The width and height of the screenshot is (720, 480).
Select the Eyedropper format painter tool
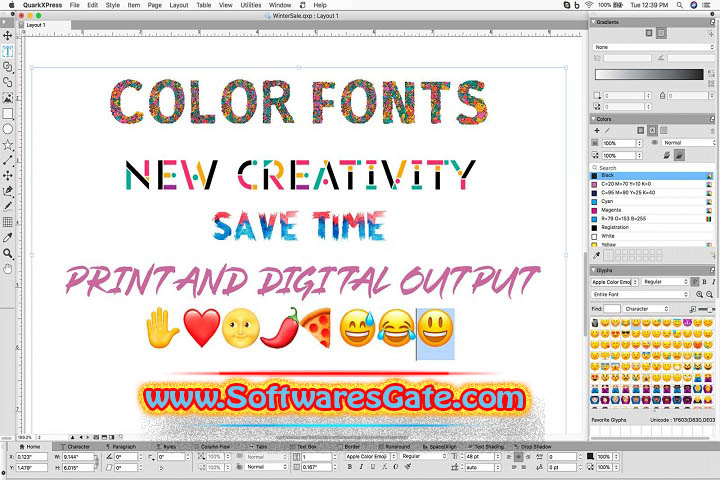(7, 237)
